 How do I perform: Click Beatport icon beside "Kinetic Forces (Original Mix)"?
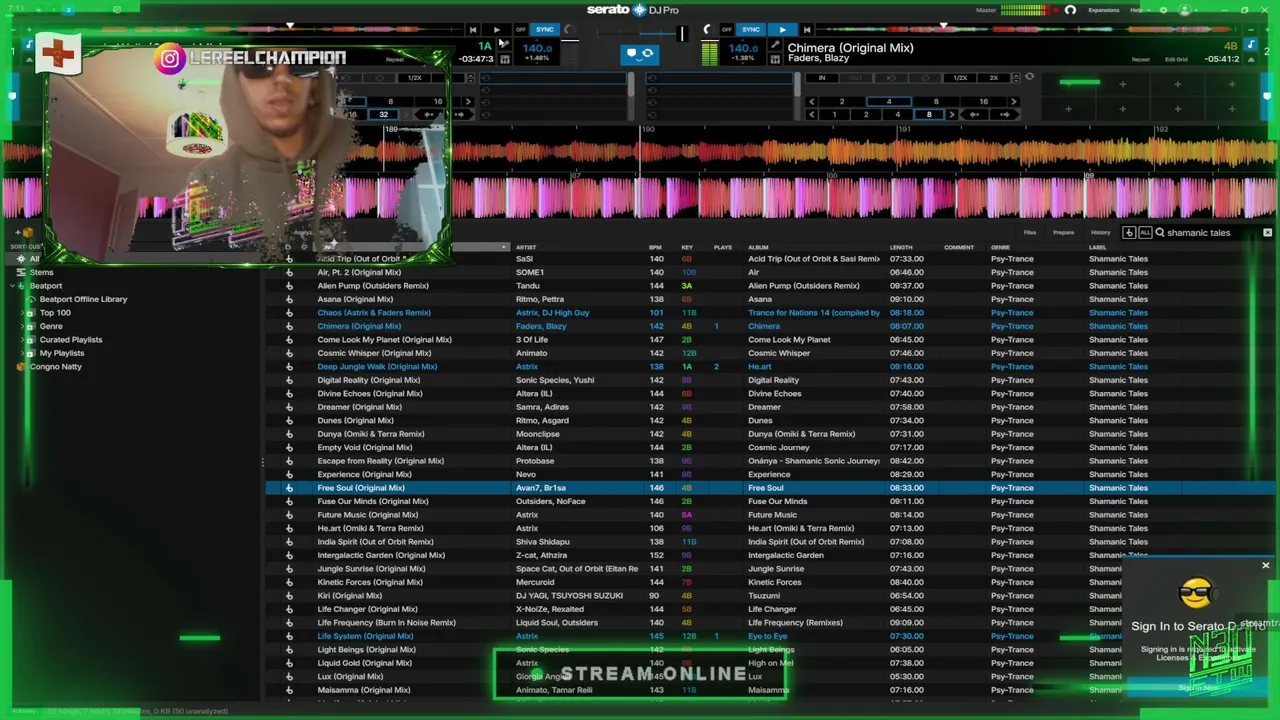[x=289, y=582]
